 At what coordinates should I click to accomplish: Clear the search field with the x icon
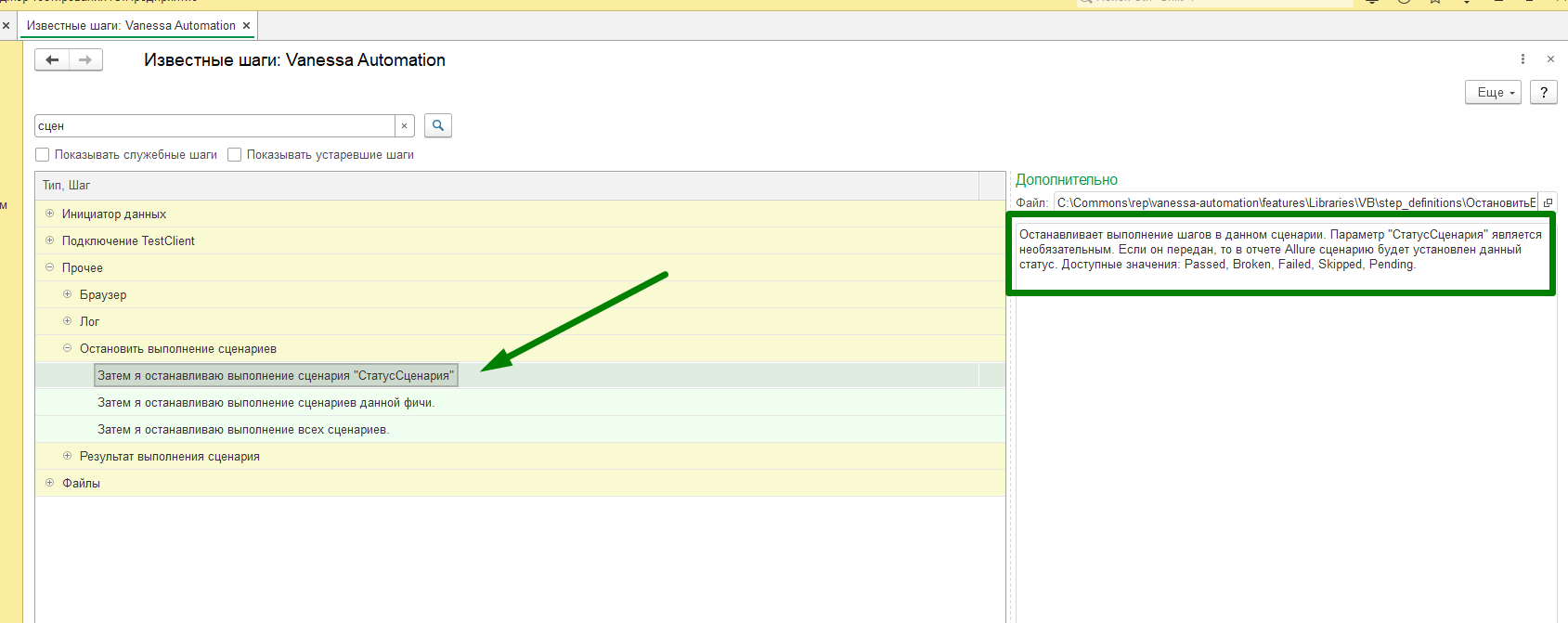[404, 126]
